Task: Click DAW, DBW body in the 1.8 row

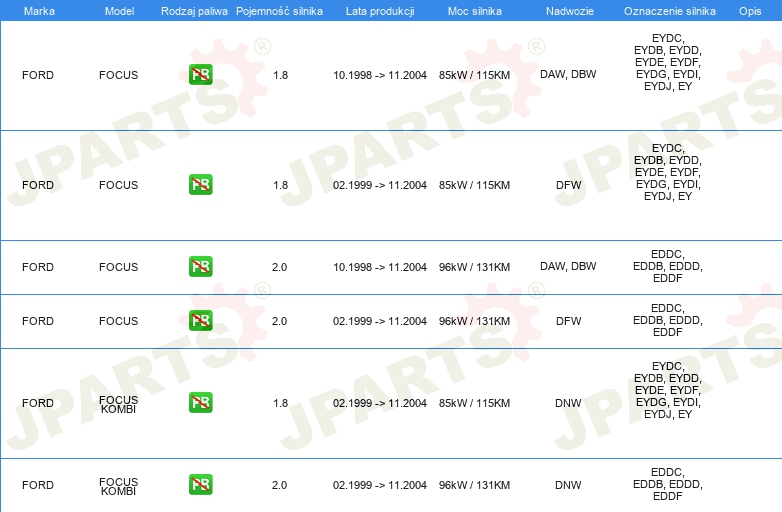Action: (x=568, y=74)
